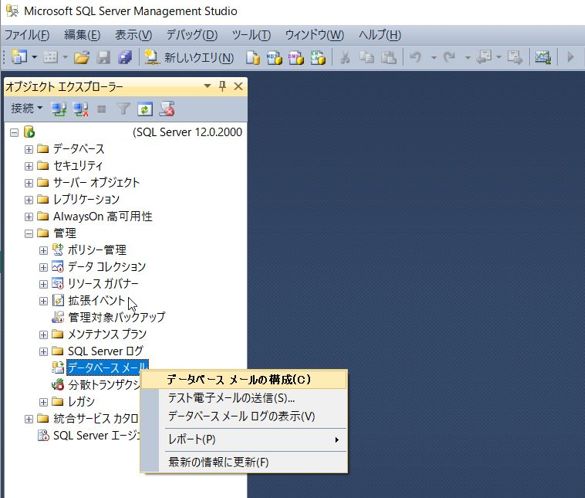Select the セキュリティ folder in tree
The width and height of the screenshot is (585, 498).
[x=78, y=166]
